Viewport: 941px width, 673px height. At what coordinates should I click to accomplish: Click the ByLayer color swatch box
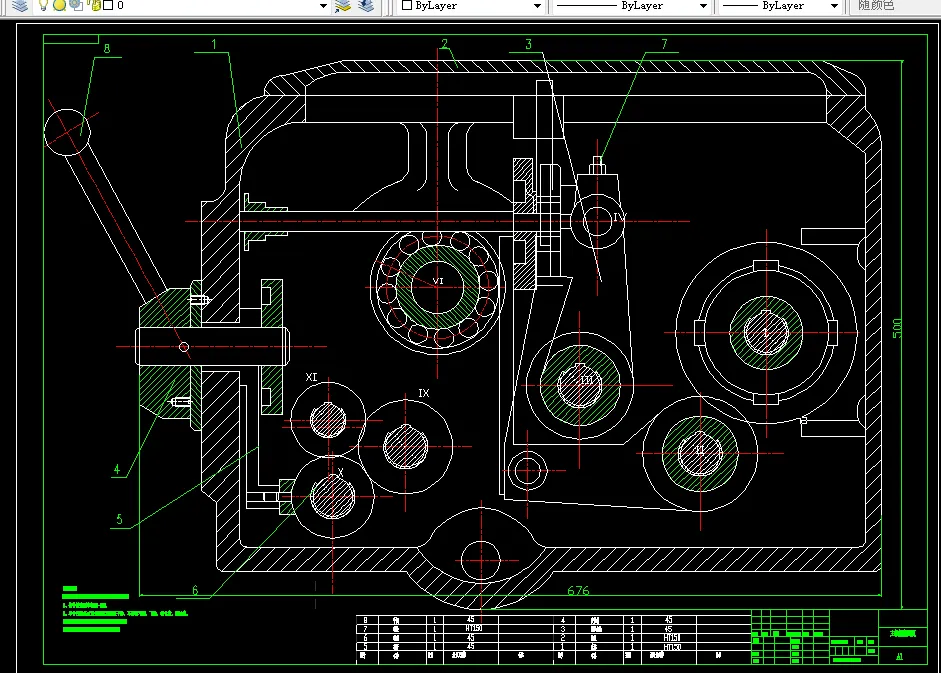(x=407, y=5)
